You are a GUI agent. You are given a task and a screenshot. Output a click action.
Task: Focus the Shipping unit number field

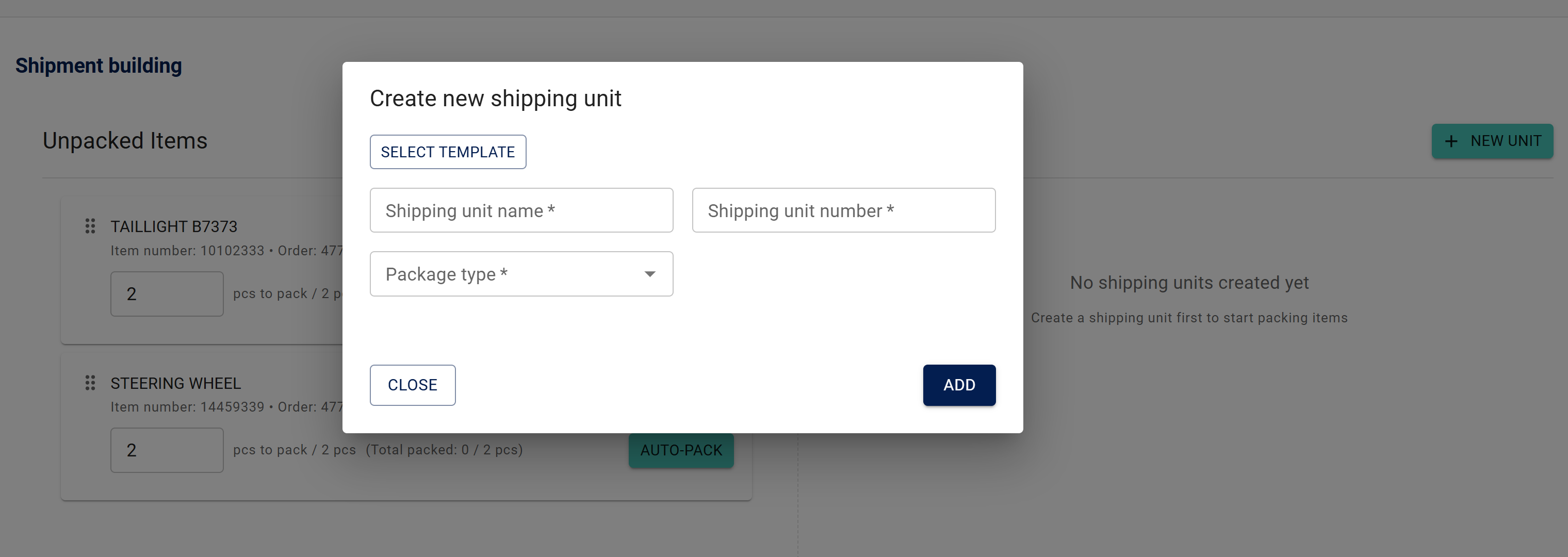click(x=843, y=210)
